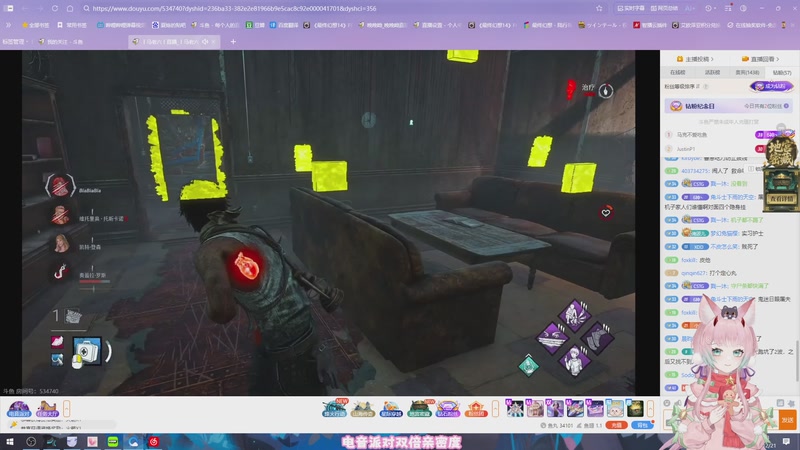Image resolution: width=800 pixels, height=450 pixels.
Task: Open a new browser tab
Action: coord(233,42)
